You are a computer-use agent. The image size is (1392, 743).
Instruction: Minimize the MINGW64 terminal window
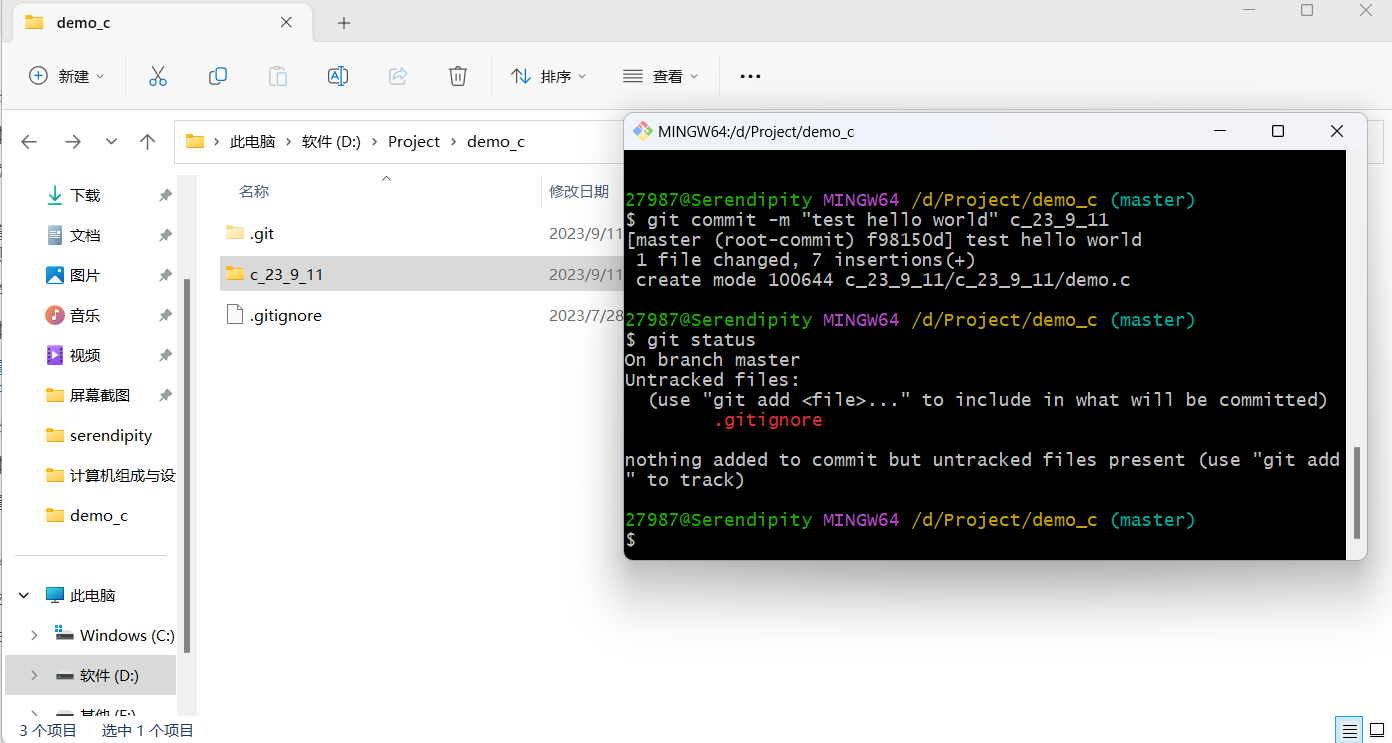[1218, 131]
